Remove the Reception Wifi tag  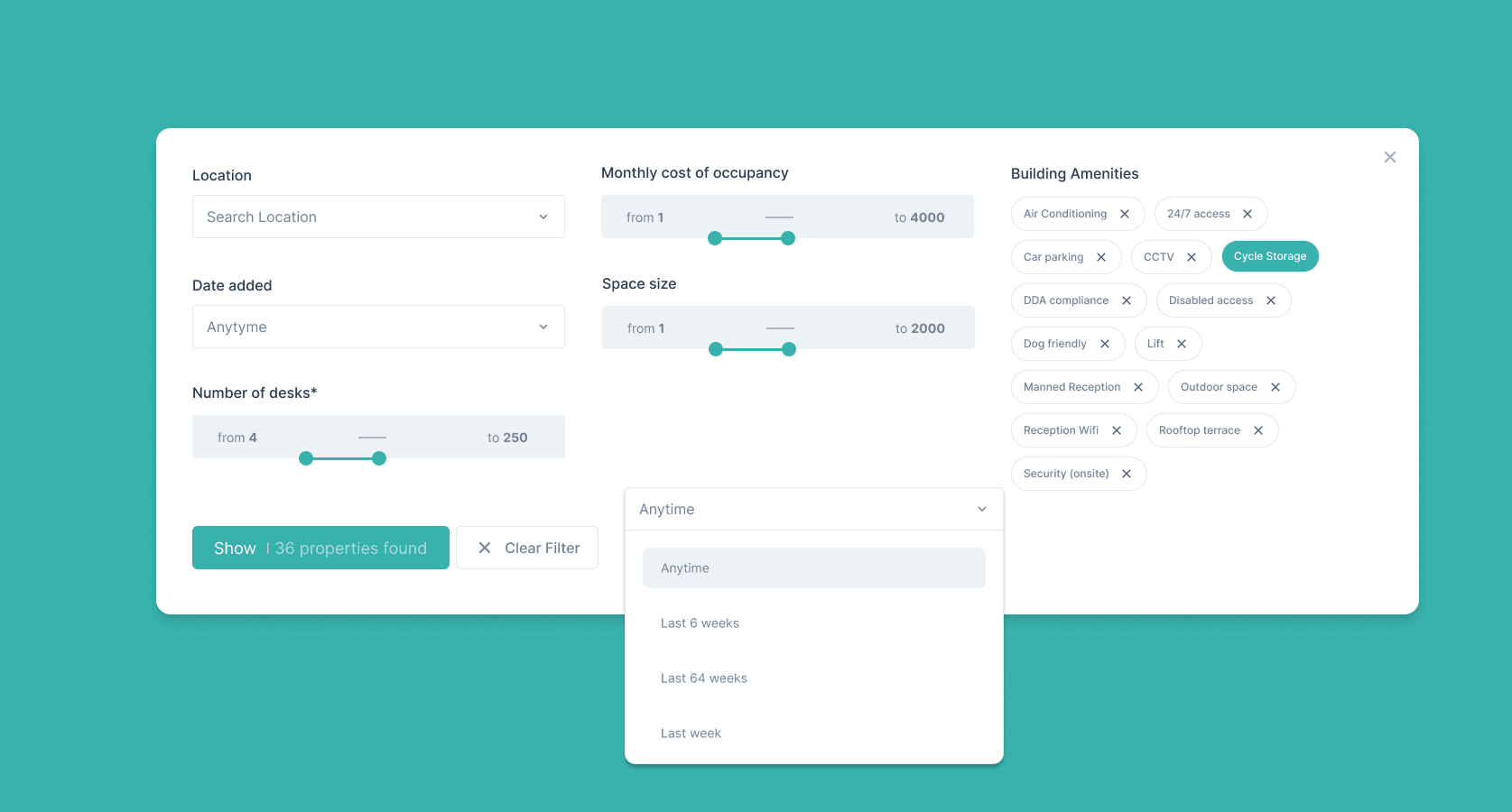1117,430
